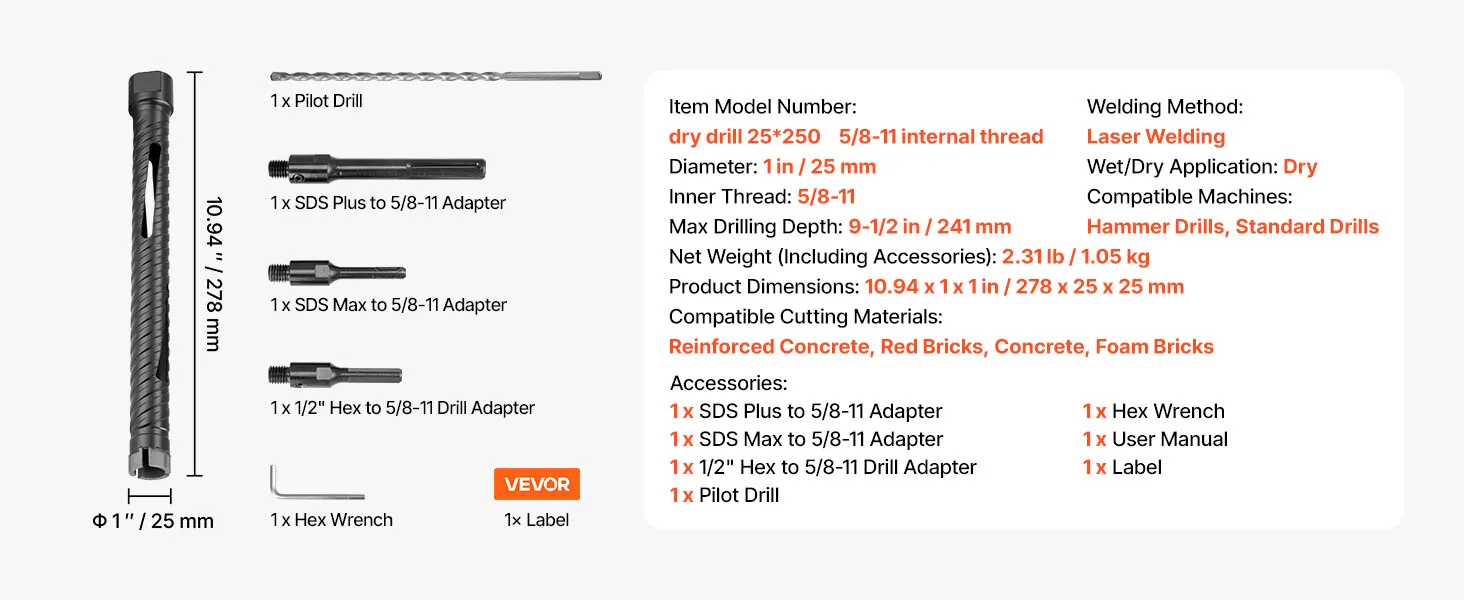
Task: Click the orange VEVOR label logo
Action: pyautogui.click(x=537, y=484)
